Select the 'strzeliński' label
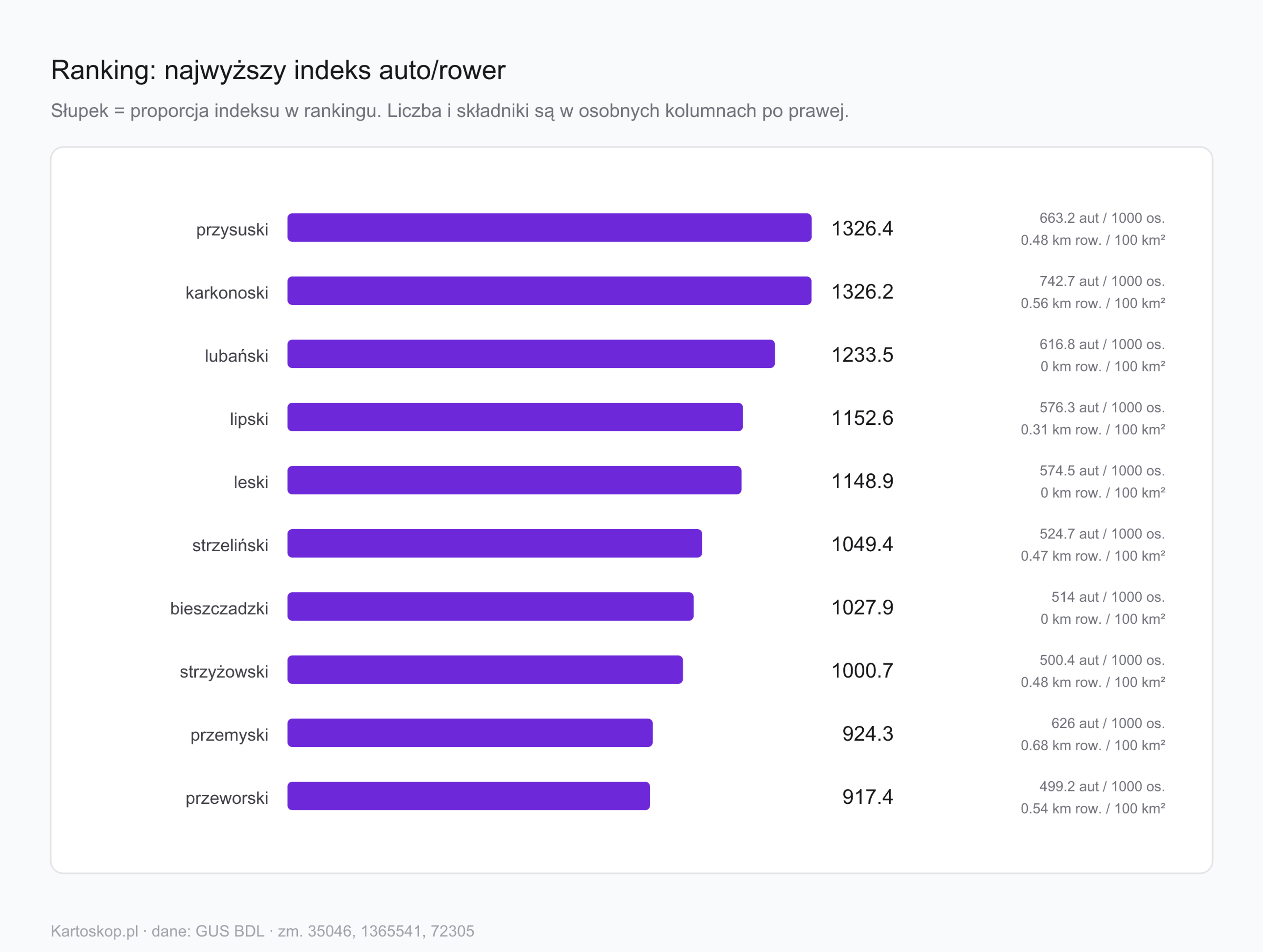Viewport: 1263px width, 952px height. coord(230,545)
